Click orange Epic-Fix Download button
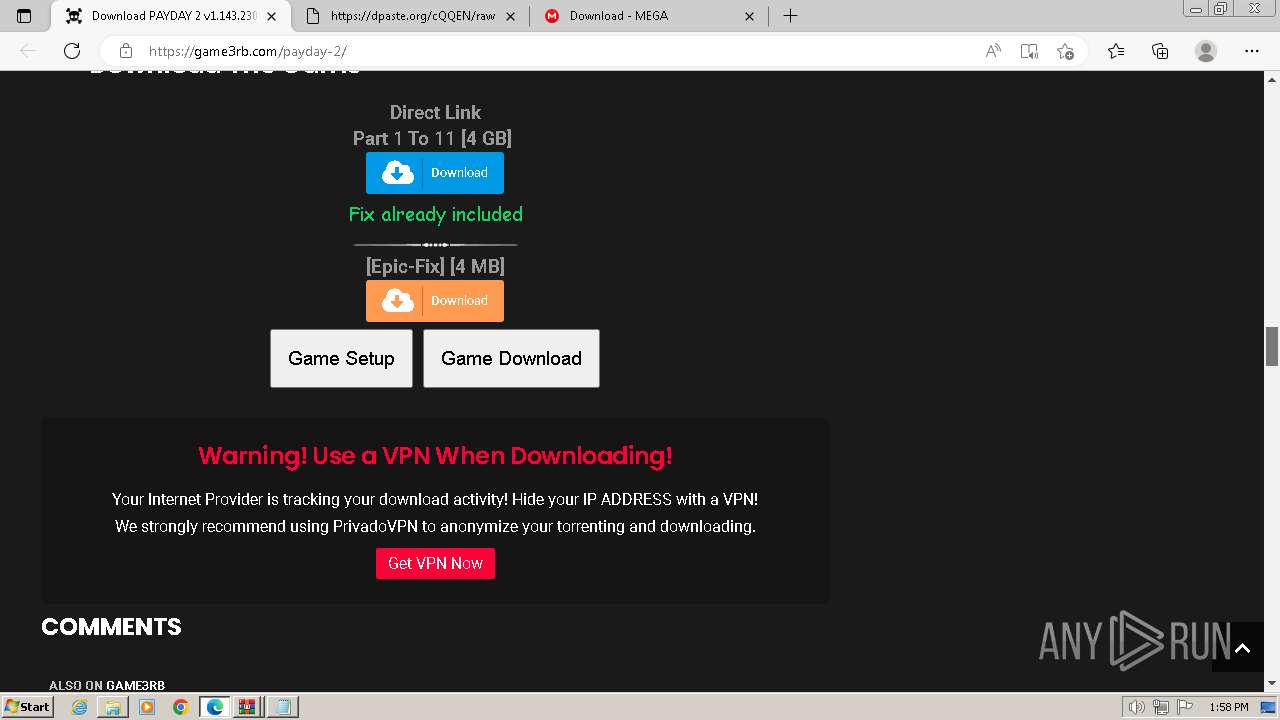This screenshot has height=720, width=1280. click(x=435, y=301)
